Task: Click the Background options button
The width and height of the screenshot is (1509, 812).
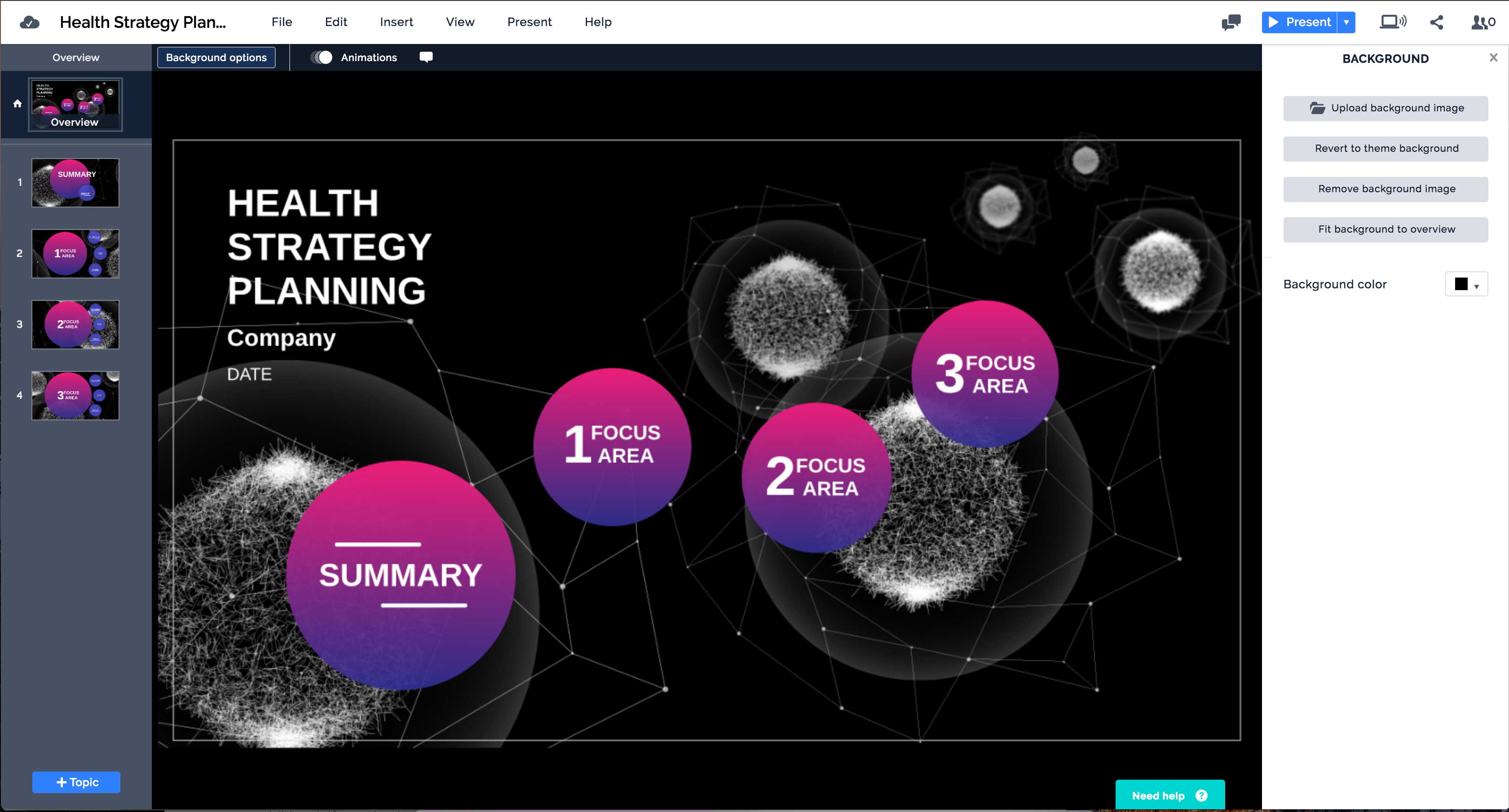Action: 216,57
